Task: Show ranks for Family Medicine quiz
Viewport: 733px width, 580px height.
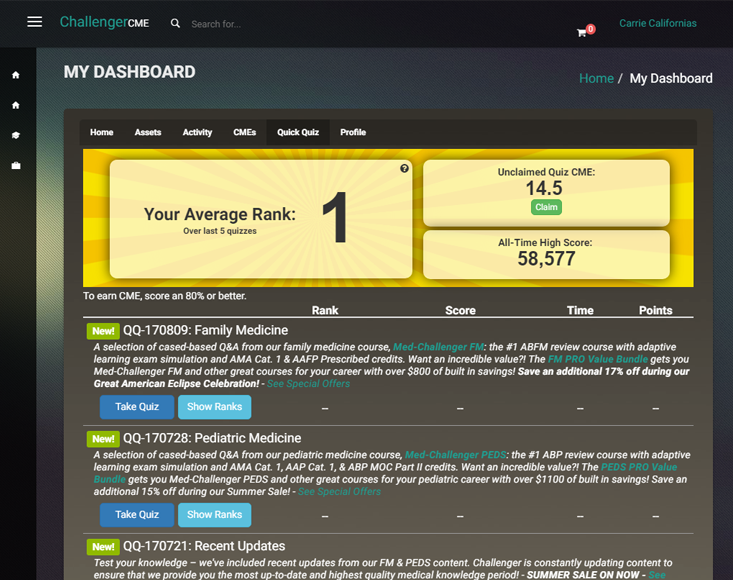Action: coord(215,407)
